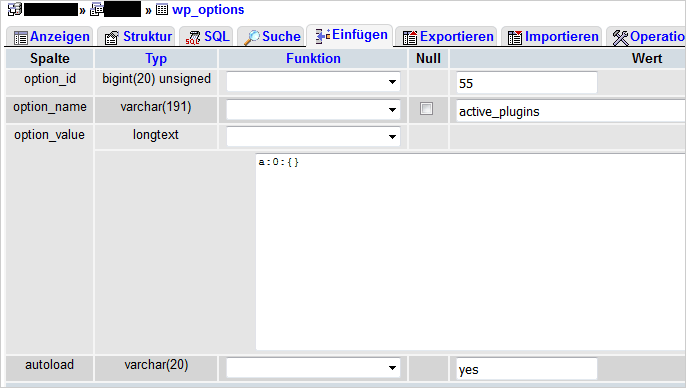Viewport: 686px width, 388px height.
Task: Click the table icon beside wp_options
Action: 162,9
